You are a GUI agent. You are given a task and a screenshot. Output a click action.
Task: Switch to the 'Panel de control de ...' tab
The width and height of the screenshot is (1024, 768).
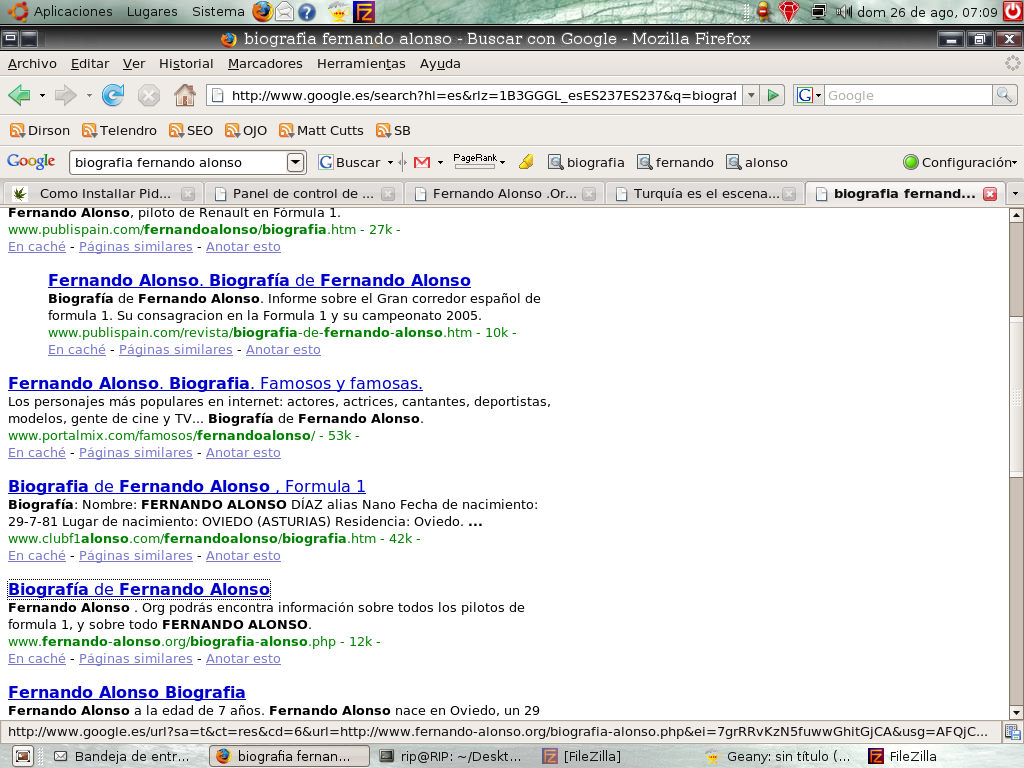(x=304, y=193)
